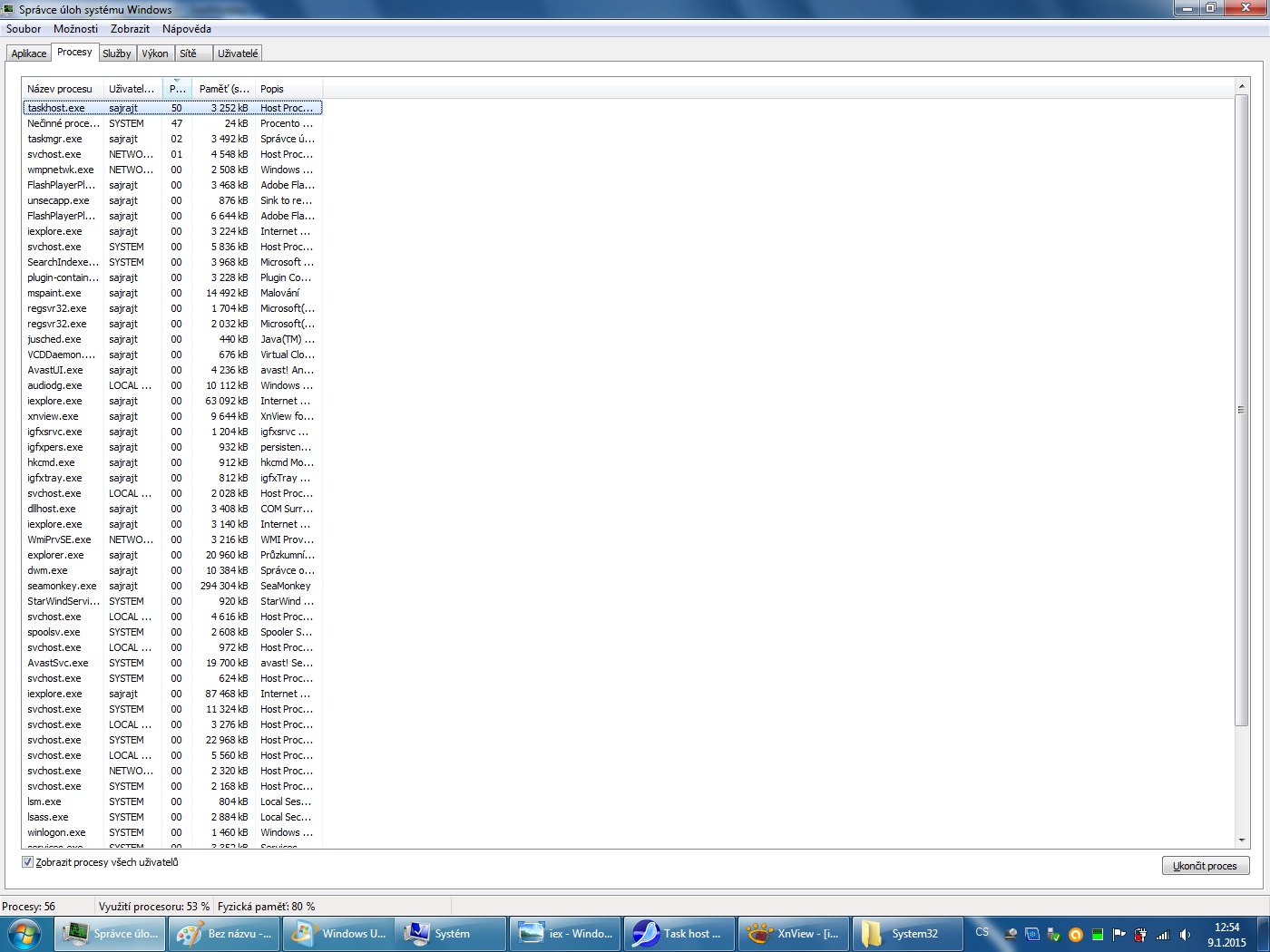Sort by the Popis column header

coord(288,89)
